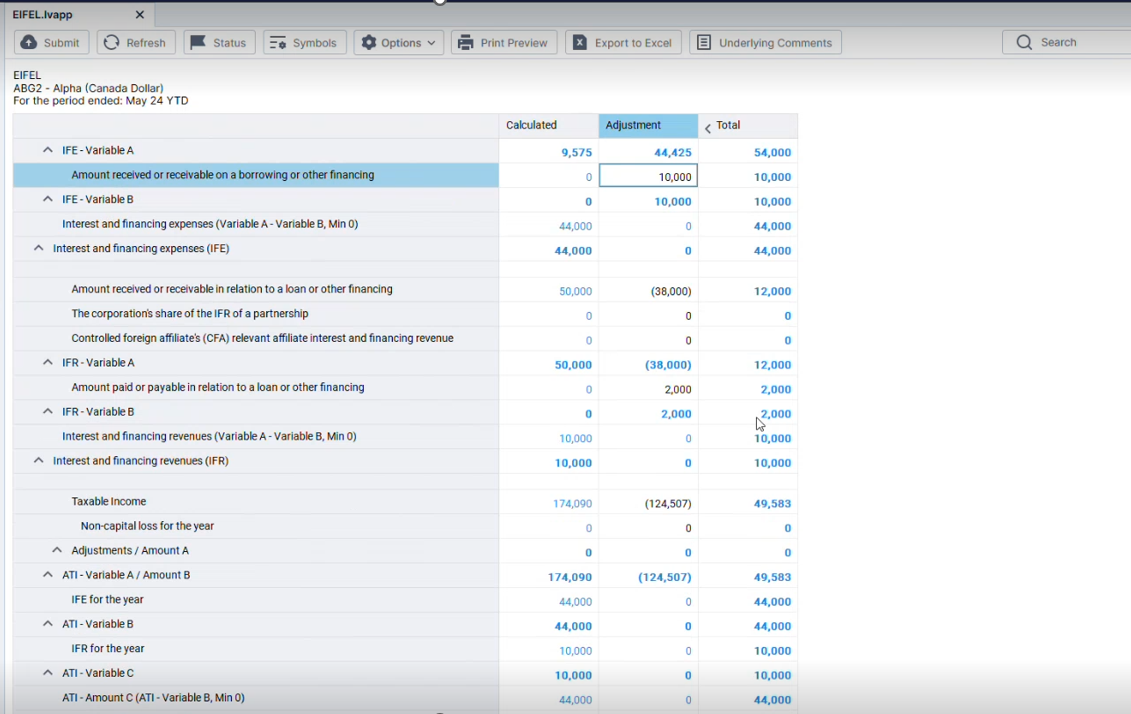The height and width of the screenshot is (714, 1131).
Task: Click the Print Preview printer icon
Action: (x=465, y=43)
